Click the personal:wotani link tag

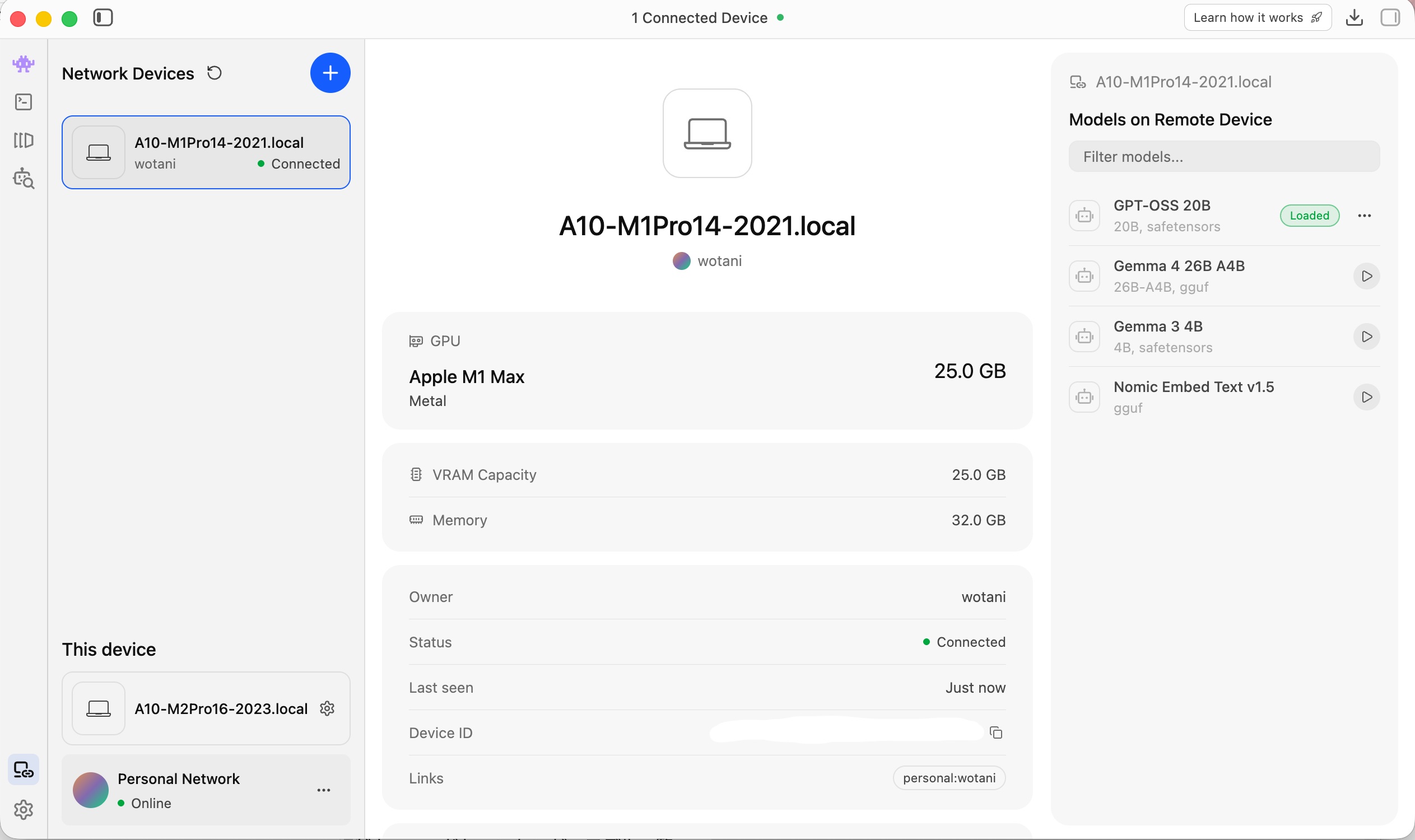point(948,778)
